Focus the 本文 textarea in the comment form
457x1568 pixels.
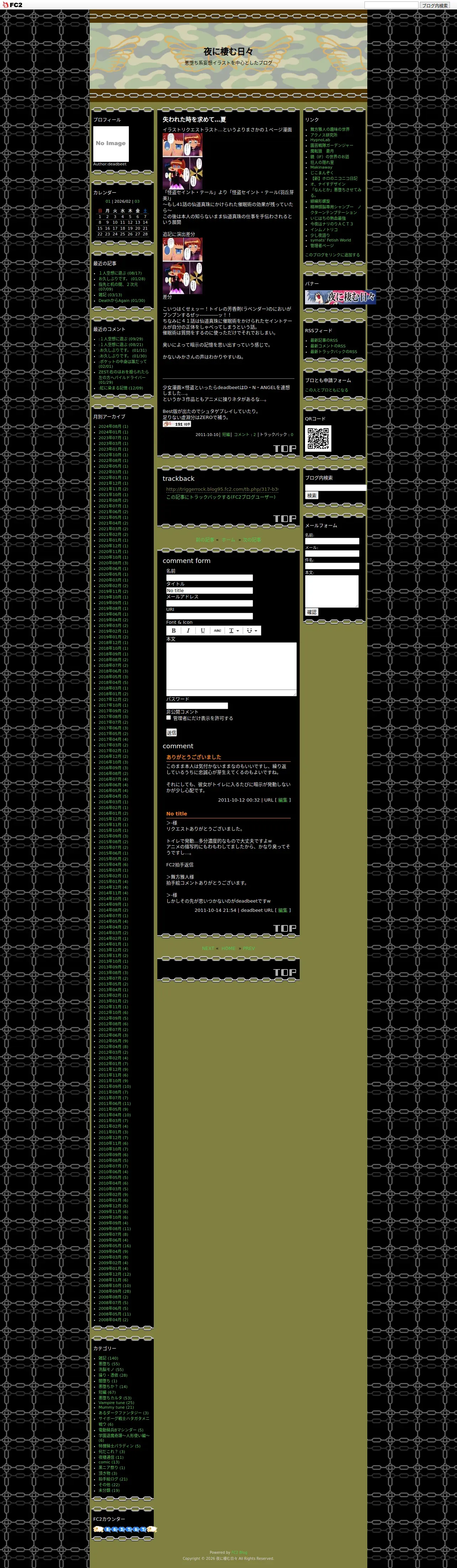(x=232, y=670)
